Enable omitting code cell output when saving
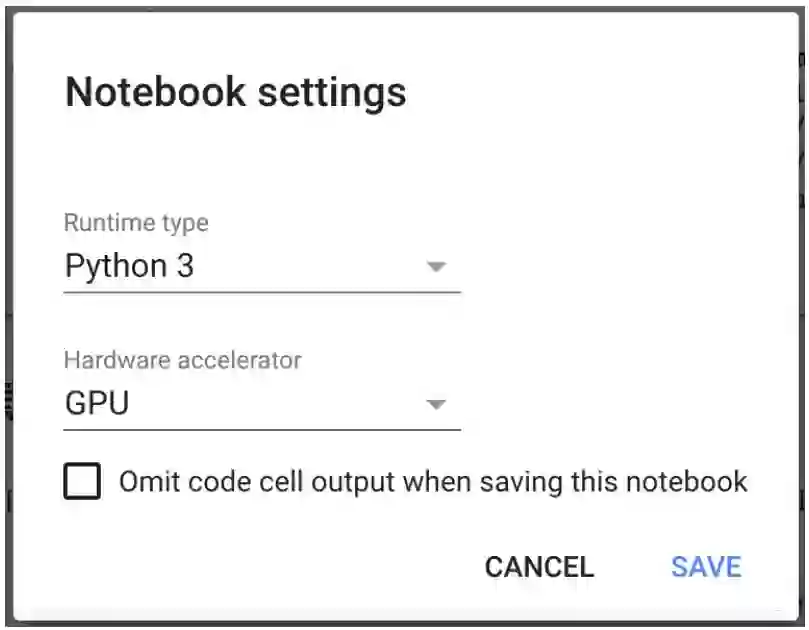809x630 pixels. (82, 481)
